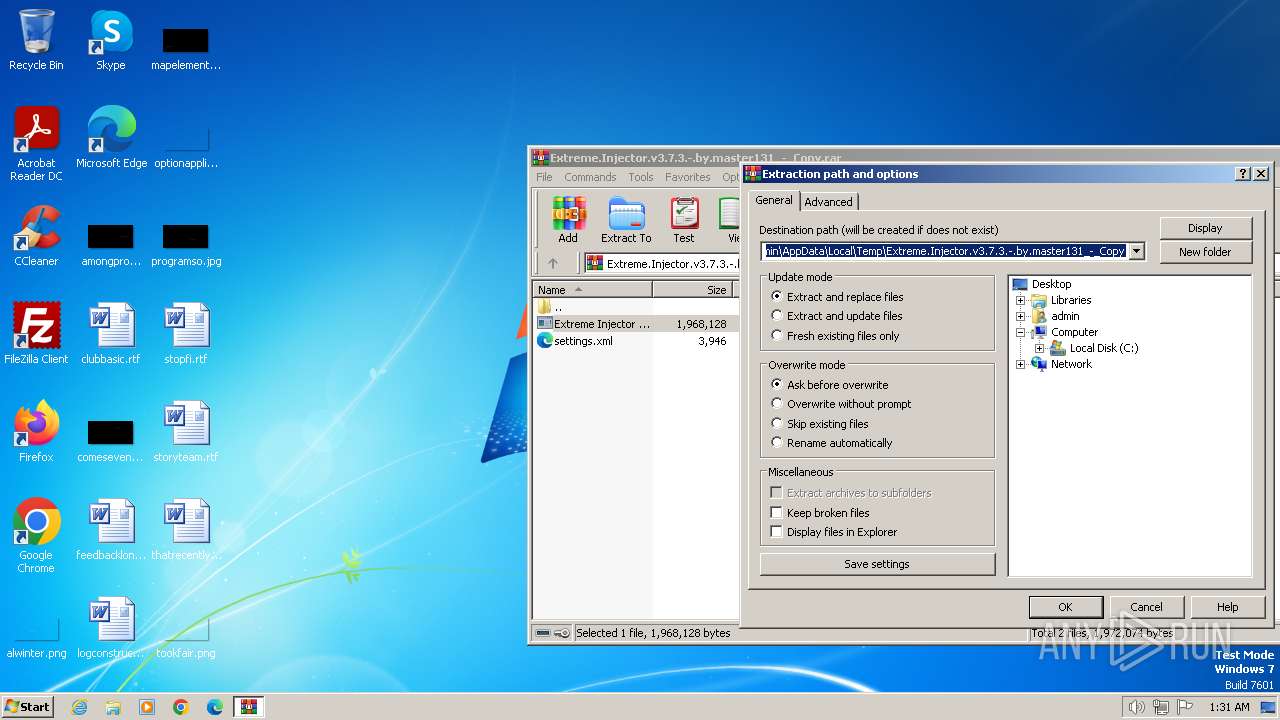Select stopfi.rtf desktop file
Image resolution: width=1280 pixels, height=720 pixels.
click(186, 334)
